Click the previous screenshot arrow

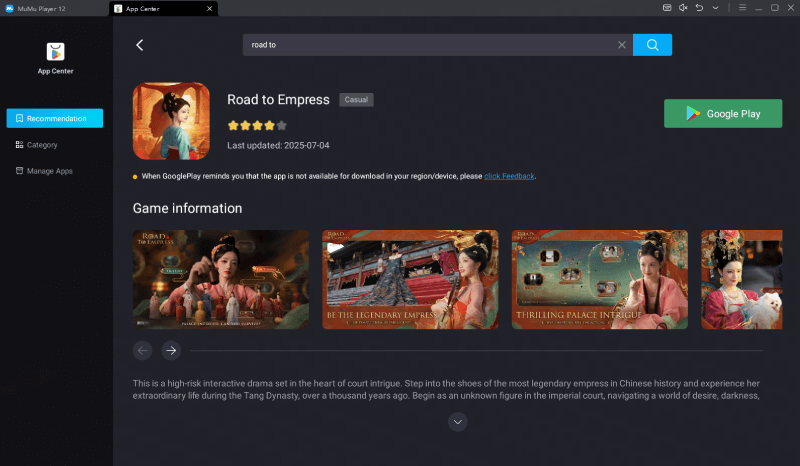(142, 350)
